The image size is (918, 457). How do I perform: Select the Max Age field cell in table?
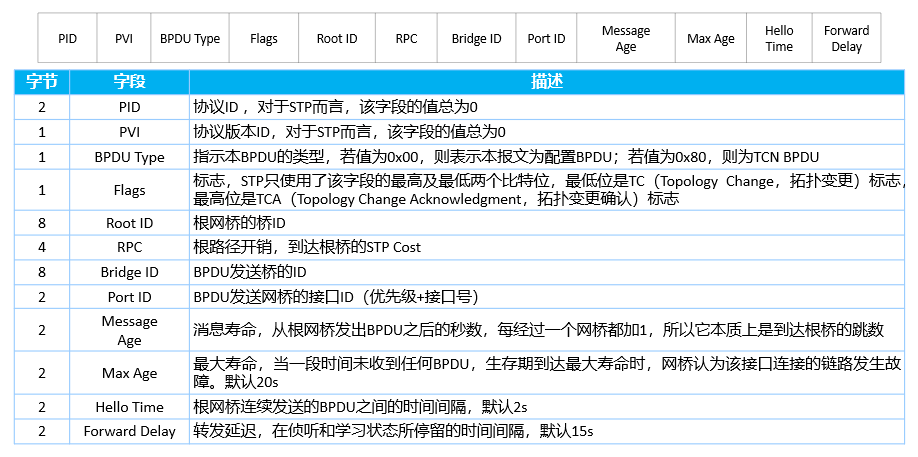[x=129, y=373]
